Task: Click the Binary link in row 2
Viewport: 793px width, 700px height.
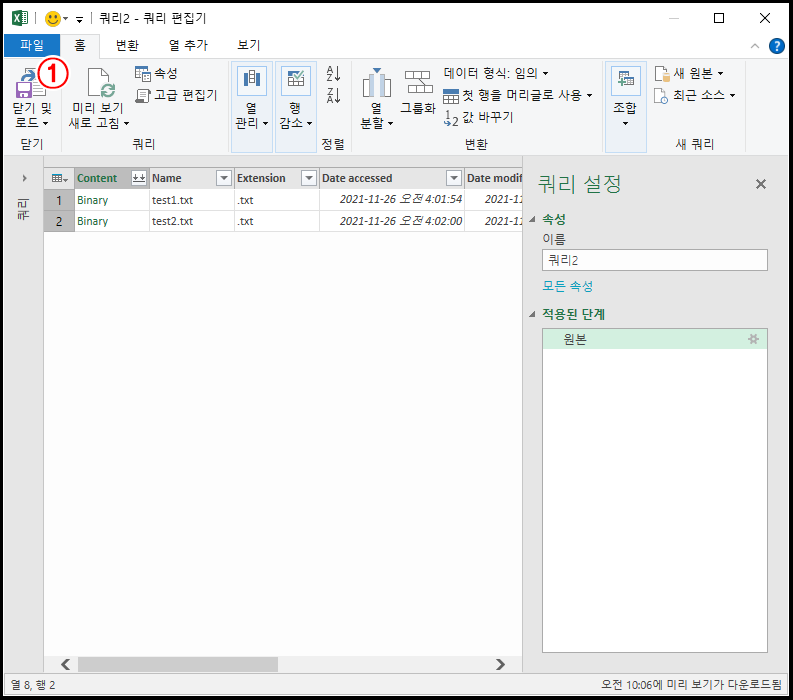Action: pyautogui.click(x=93, y=222)
